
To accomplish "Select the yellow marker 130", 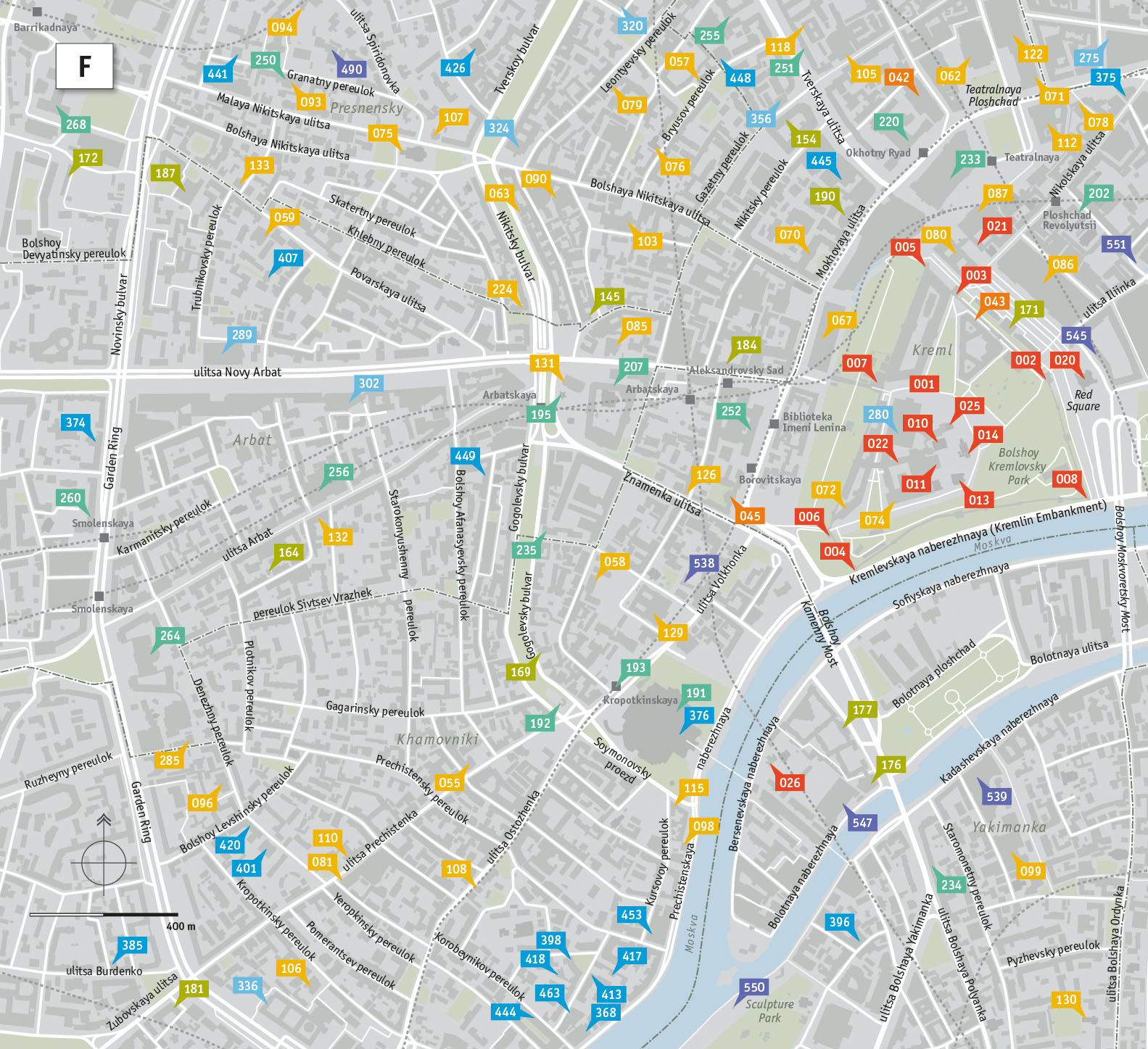I will pyautogui.click(x=1065, y=1000).
